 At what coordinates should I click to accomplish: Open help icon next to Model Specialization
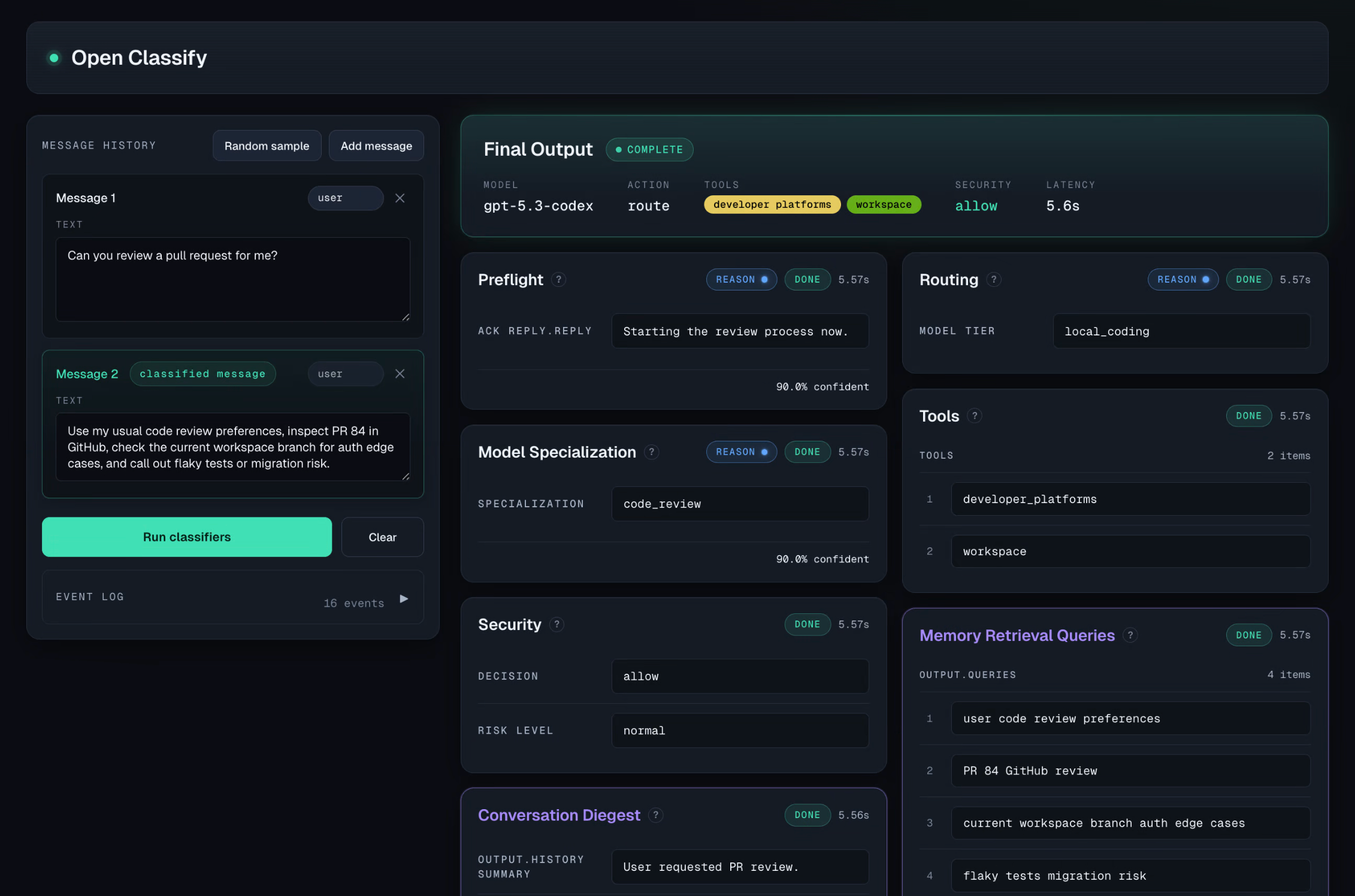tap(651, 452)
